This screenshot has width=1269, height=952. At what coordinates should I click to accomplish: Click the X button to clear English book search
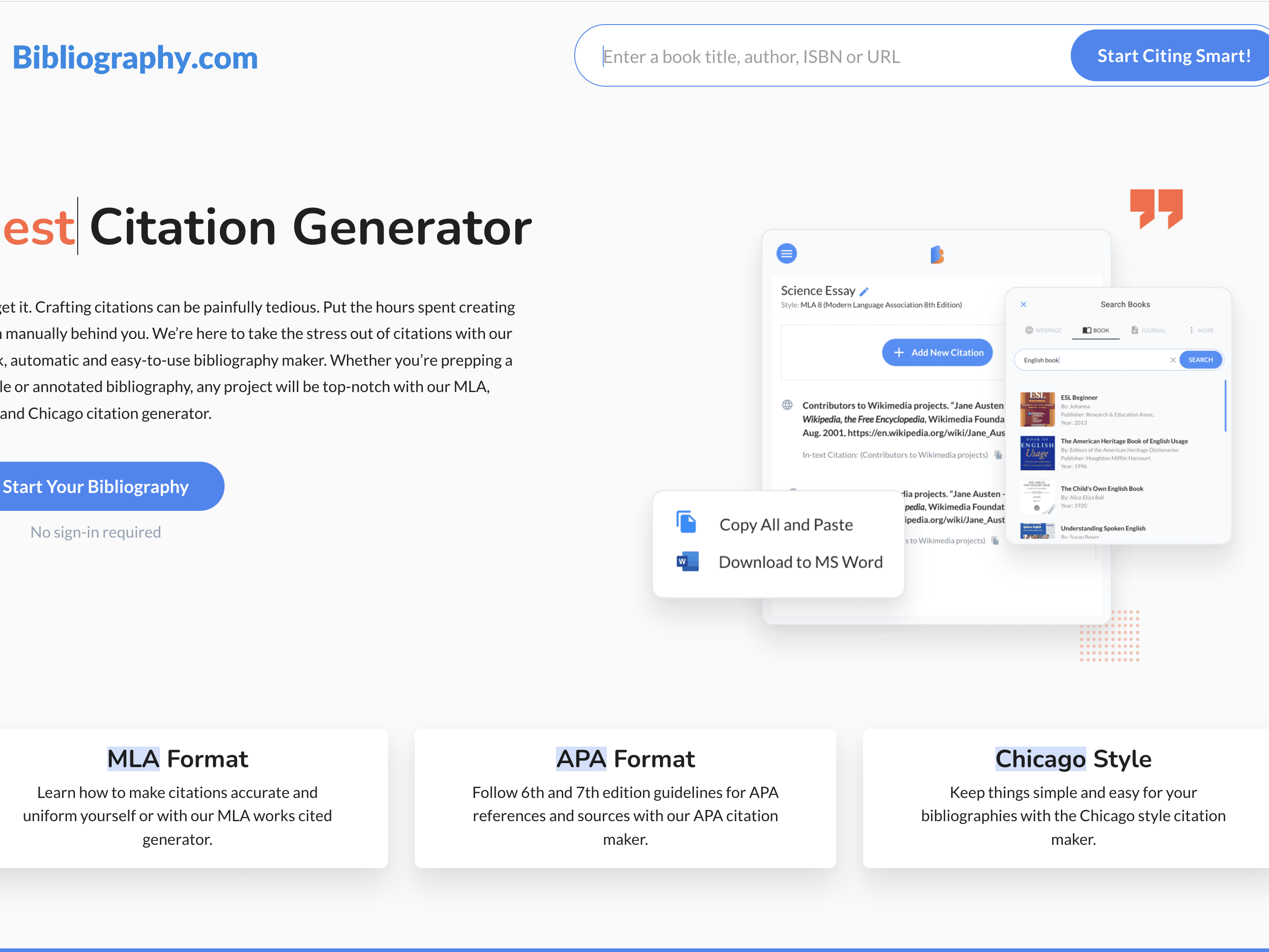(1173, 359)
